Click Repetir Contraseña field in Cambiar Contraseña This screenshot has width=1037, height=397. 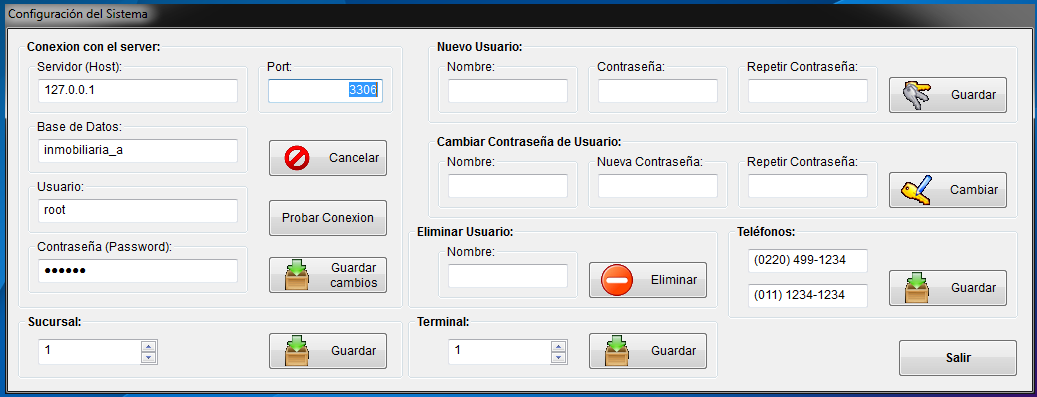point(808,186)
